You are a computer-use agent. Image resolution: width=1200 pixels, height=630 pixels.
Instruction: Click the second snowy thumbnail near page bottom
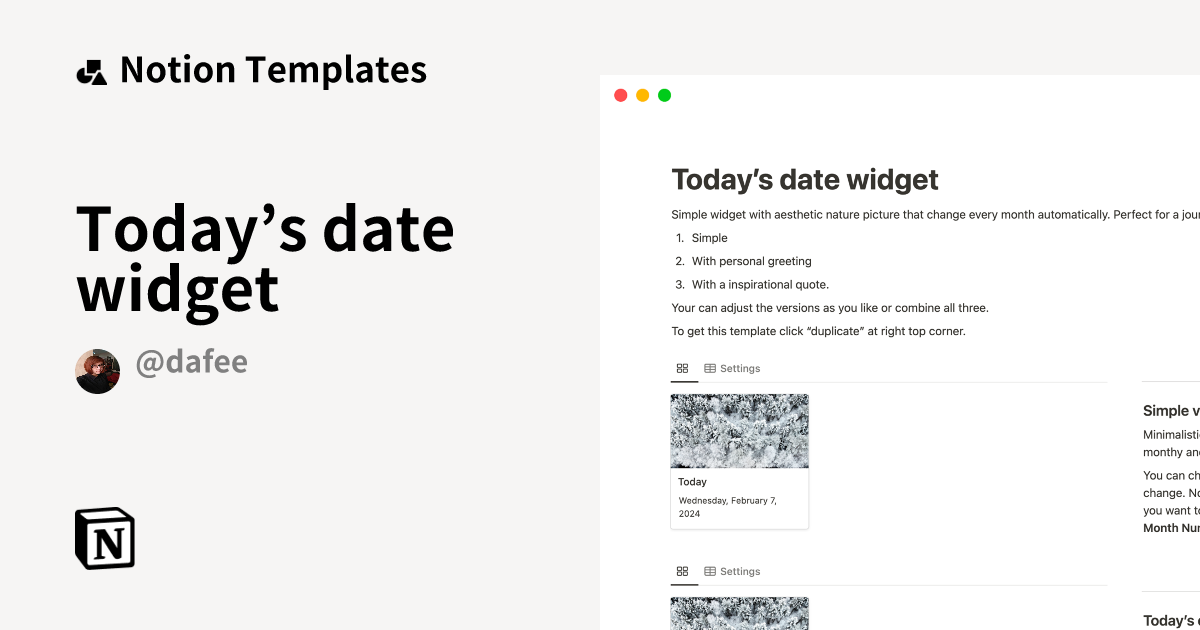click(739, 613)
